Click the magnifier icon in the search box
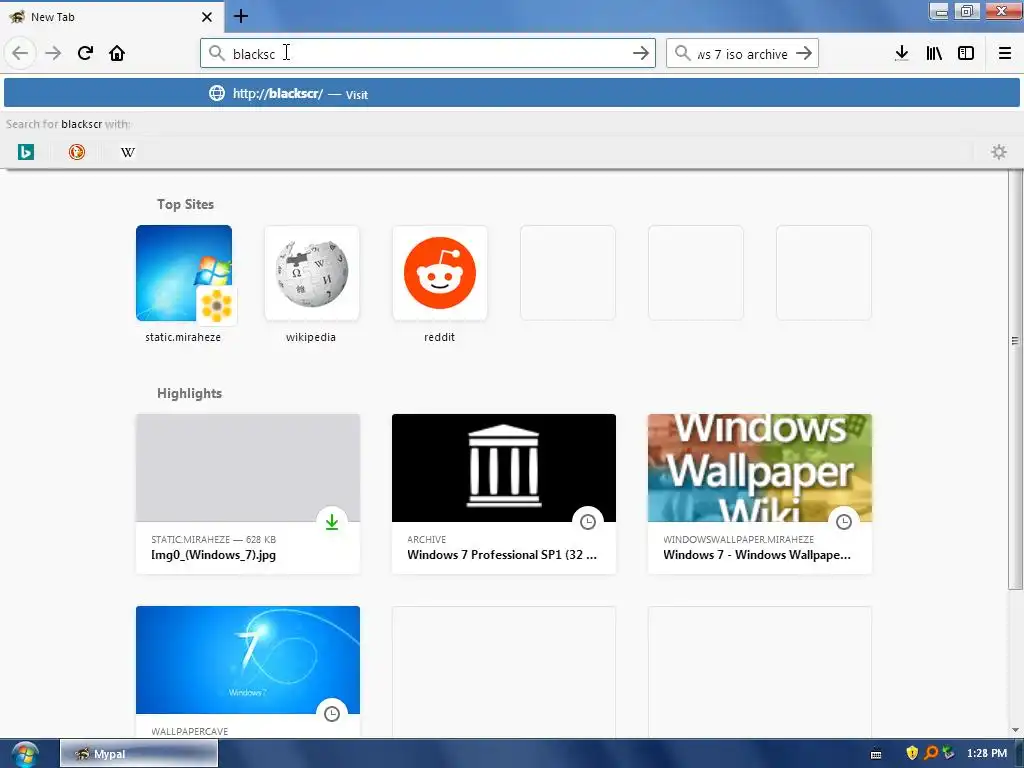Viewport: 1024px width, 768px height. (x=682, y=53)
